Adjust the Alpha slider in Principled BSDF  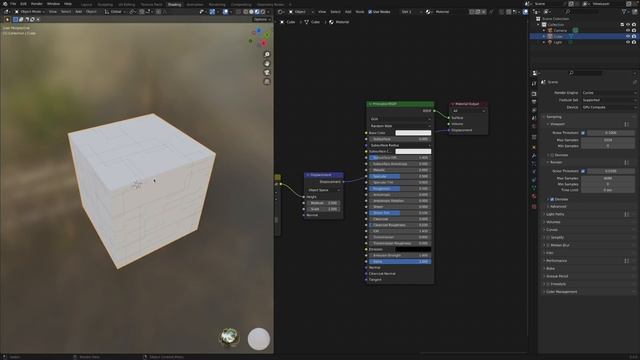tap(400, 262)
